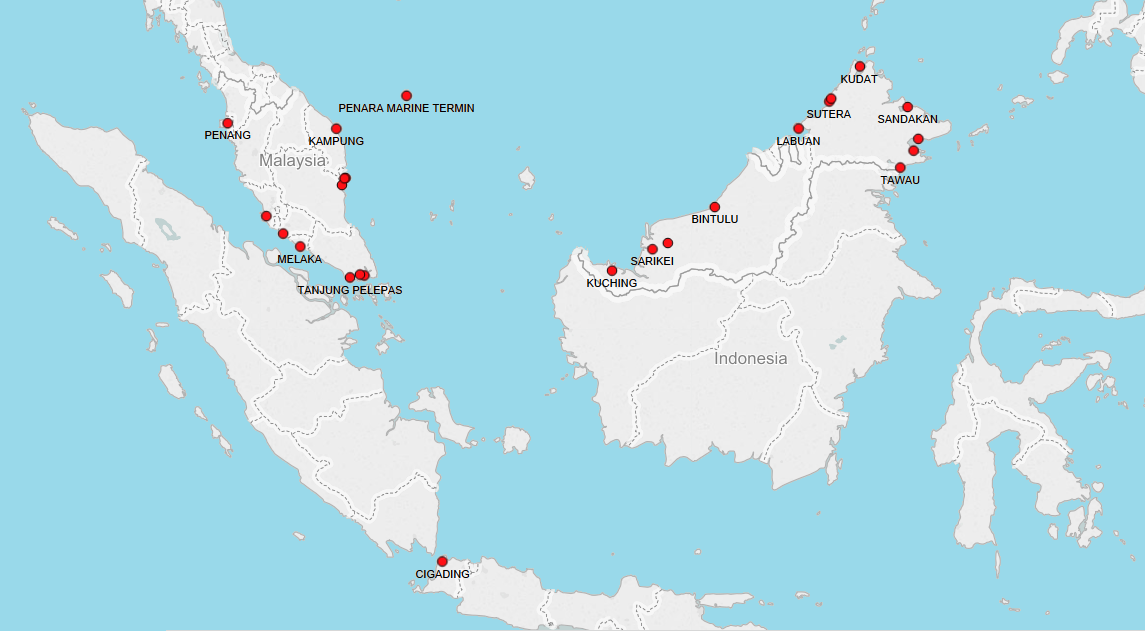Click the Indonesia country label

click(750, 359)
